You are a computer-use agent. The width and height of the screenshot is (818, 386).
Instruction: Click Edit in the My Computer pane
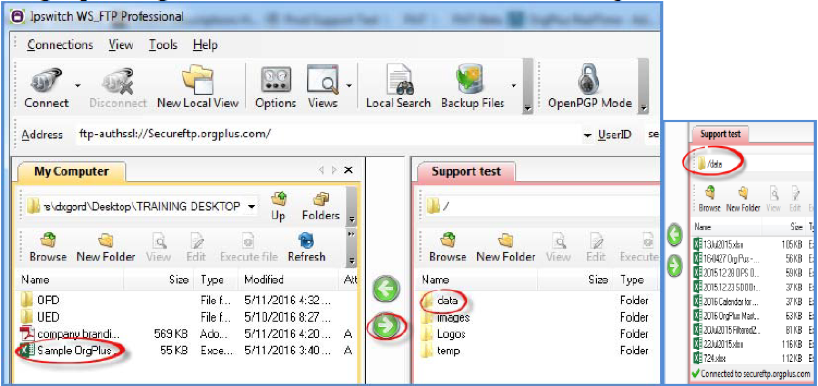coord(196,247)
